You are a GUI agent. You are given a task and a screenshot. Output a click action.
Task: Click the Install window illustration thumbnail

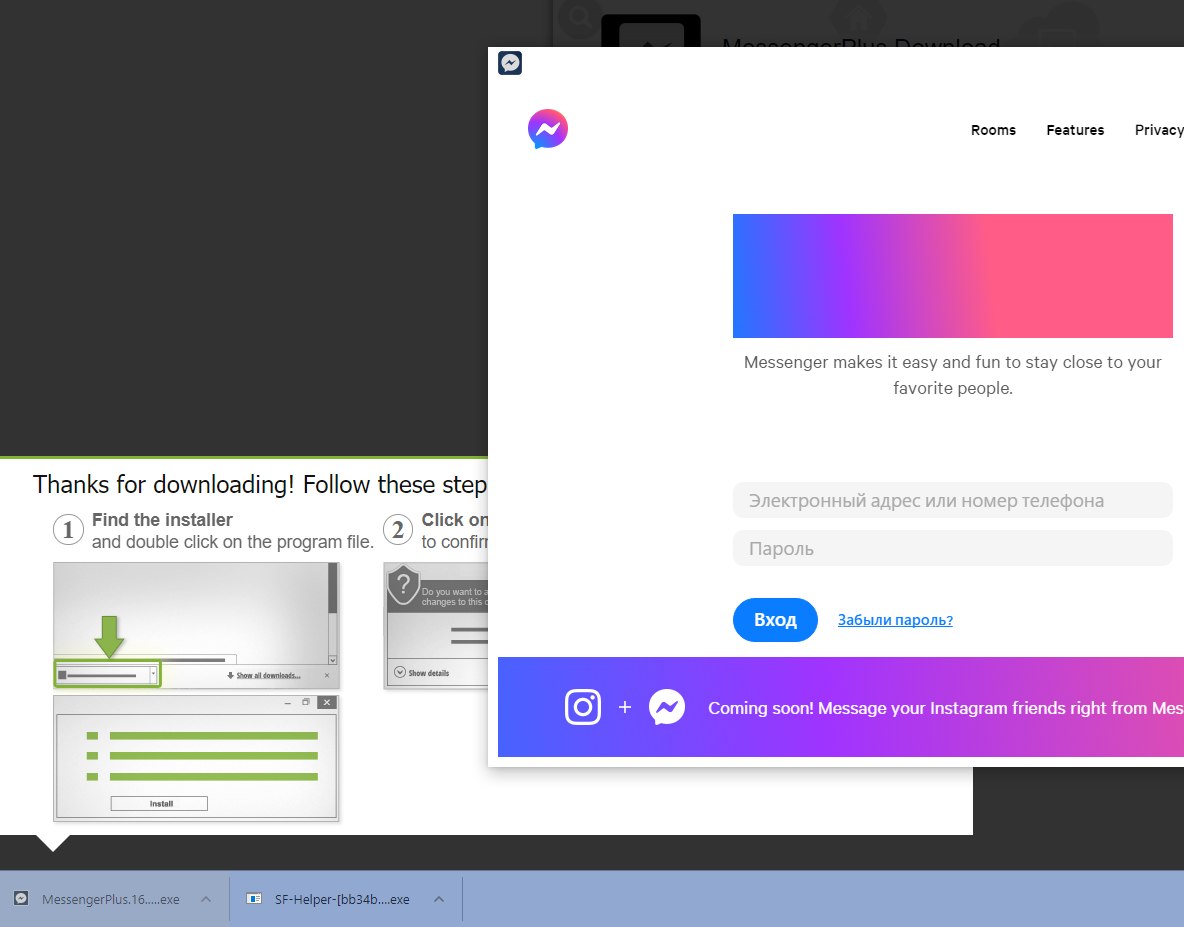(196, 758)
